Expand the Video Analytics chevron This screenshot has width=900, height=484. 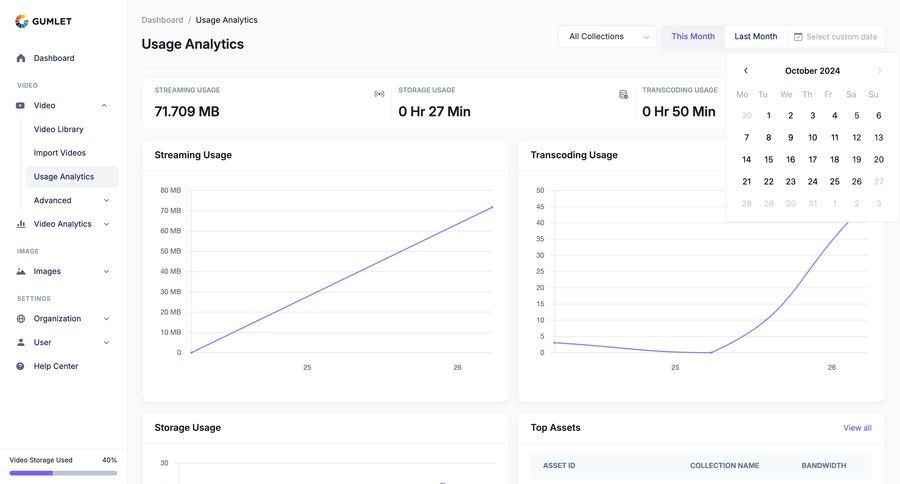106,224
